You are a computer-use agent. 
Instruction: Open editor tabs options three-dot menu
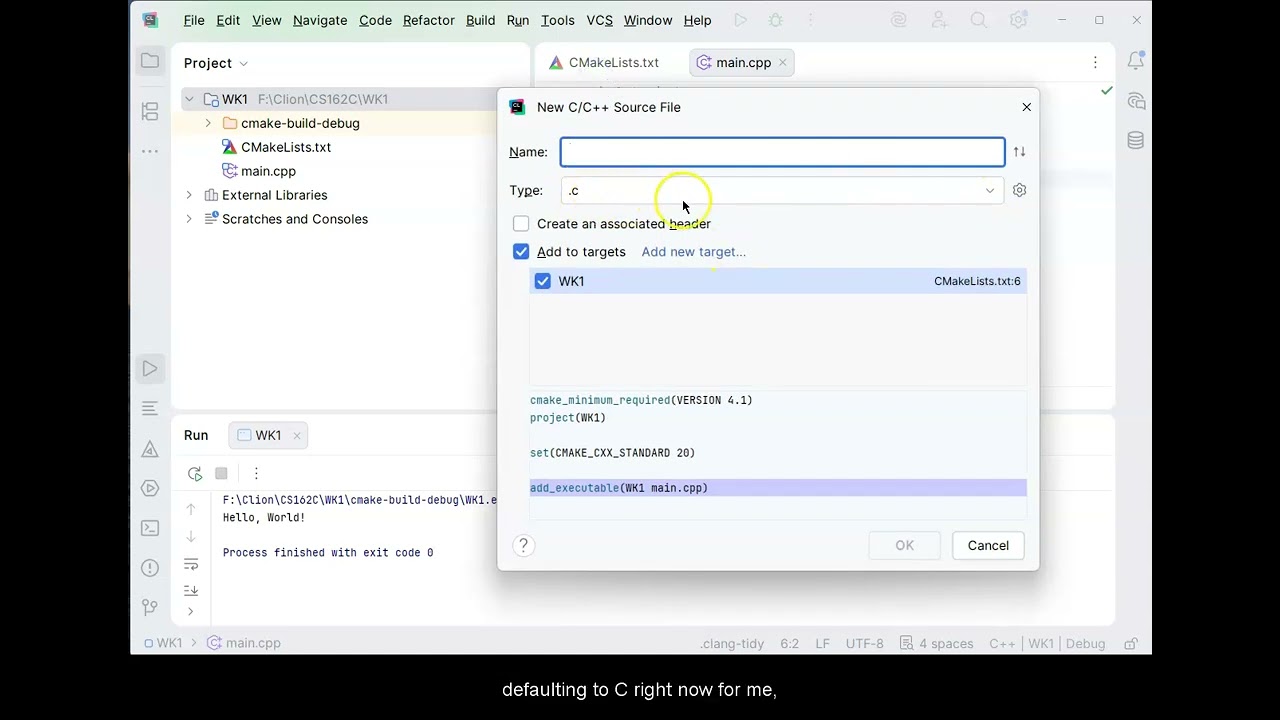(1096, 62)
